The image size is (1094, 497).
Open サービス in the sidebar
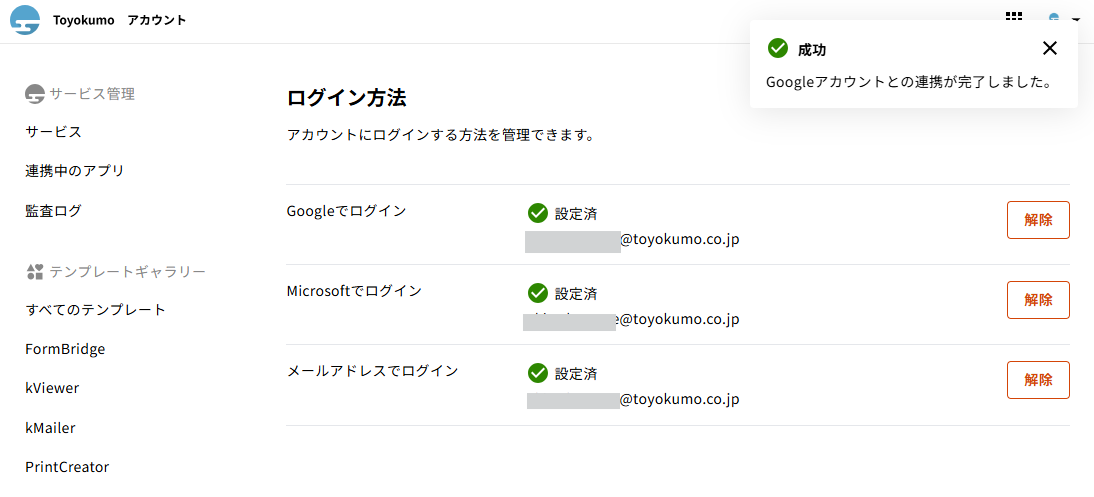(x=53, y=132)
